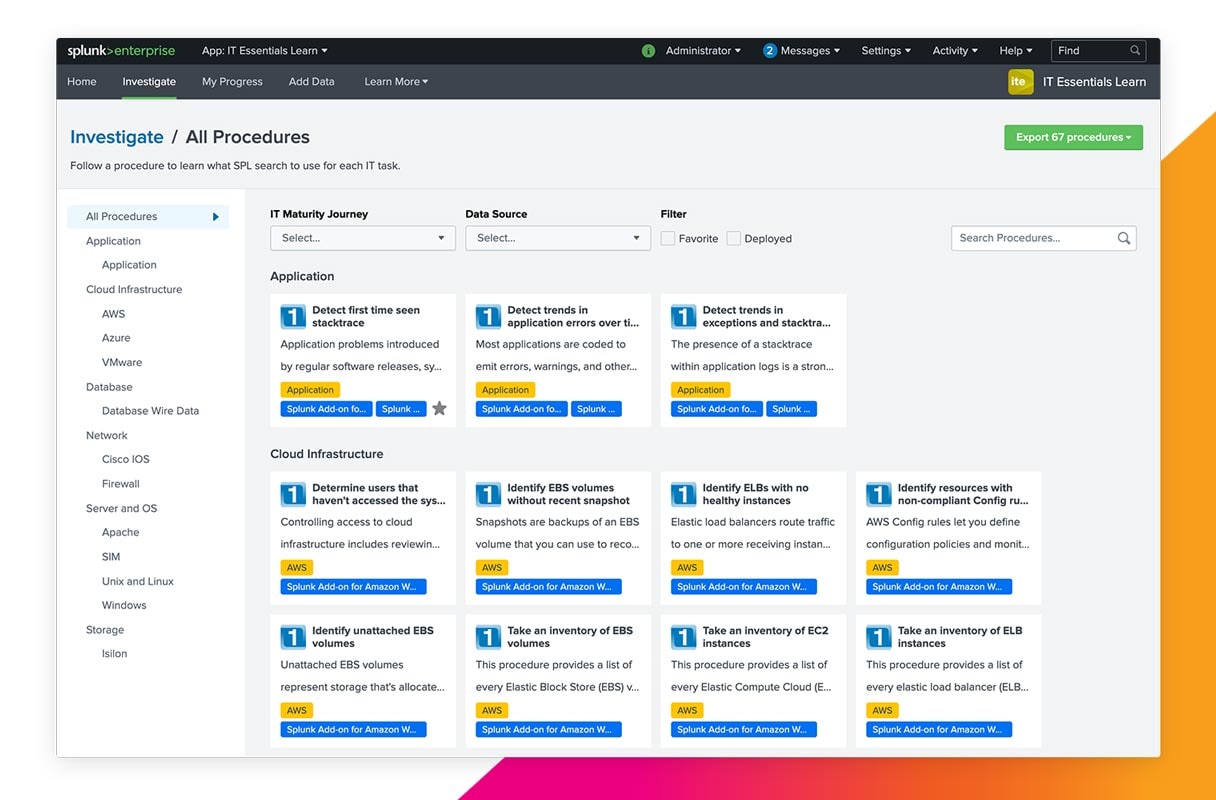The width and height of the screenshot is (1216, 800).
Task: Open the IT Maturity Journey dropdown
Action: click(x=363, y=238)
